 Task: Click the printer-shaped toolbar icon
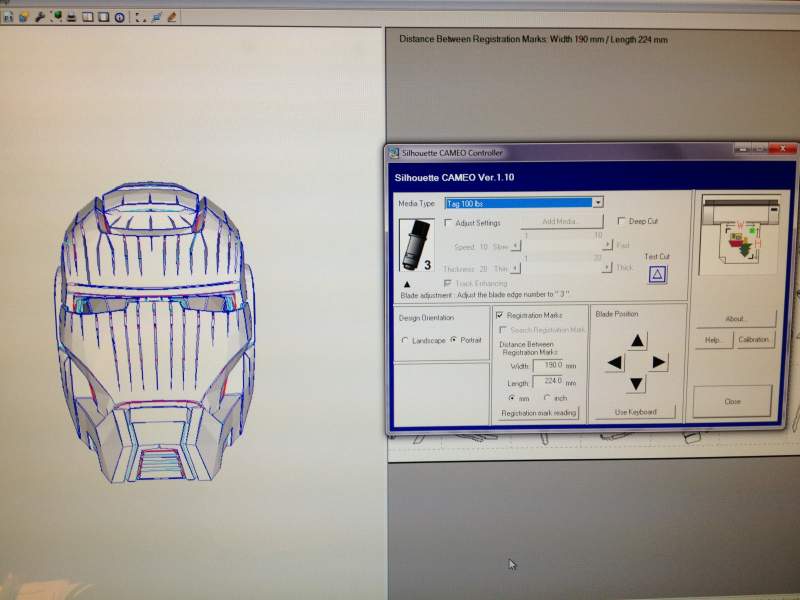tap(72, 17)
